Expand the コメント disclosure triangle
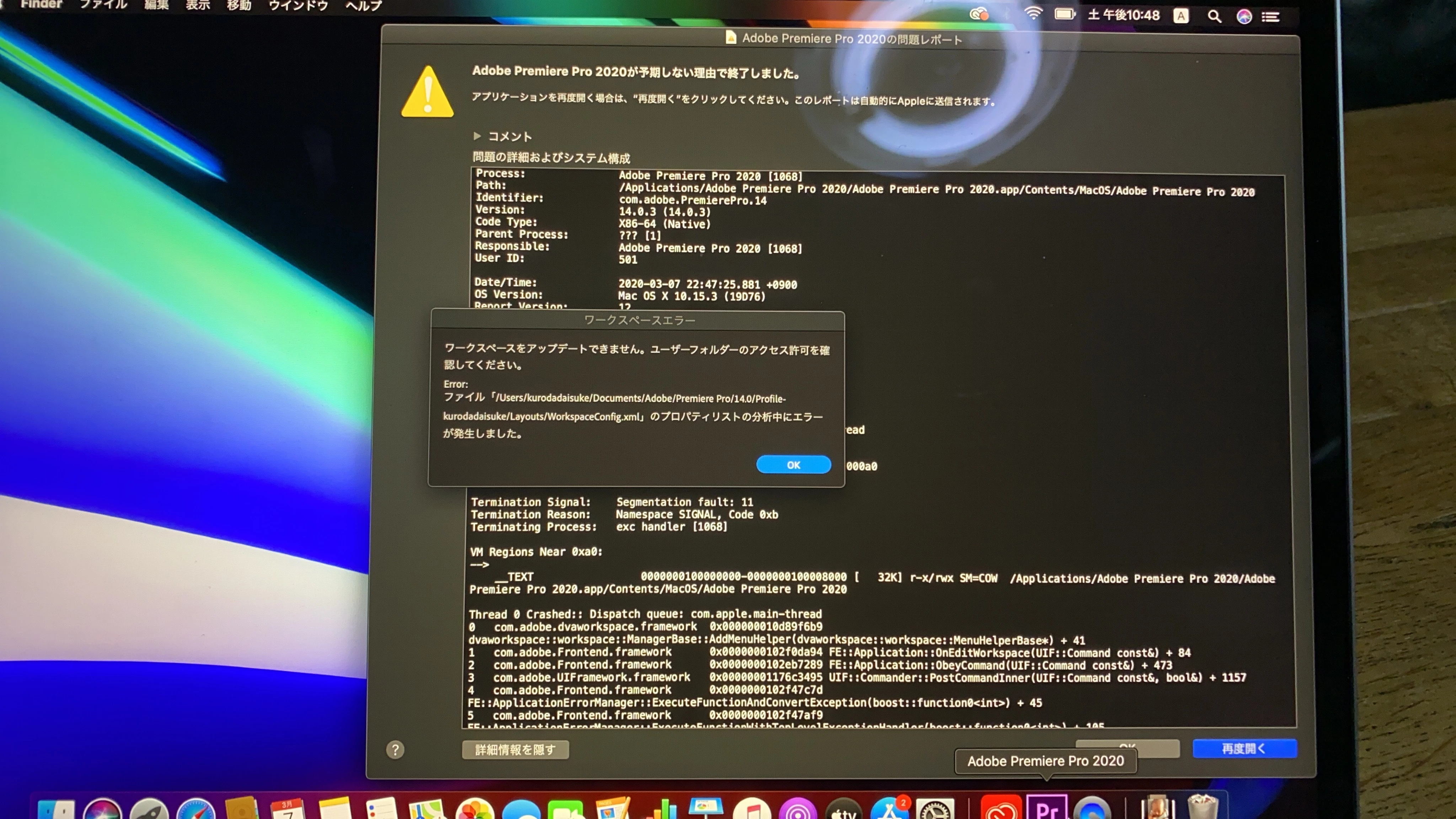The width and height of the screenshot is (1456, 819). (477, 136)
